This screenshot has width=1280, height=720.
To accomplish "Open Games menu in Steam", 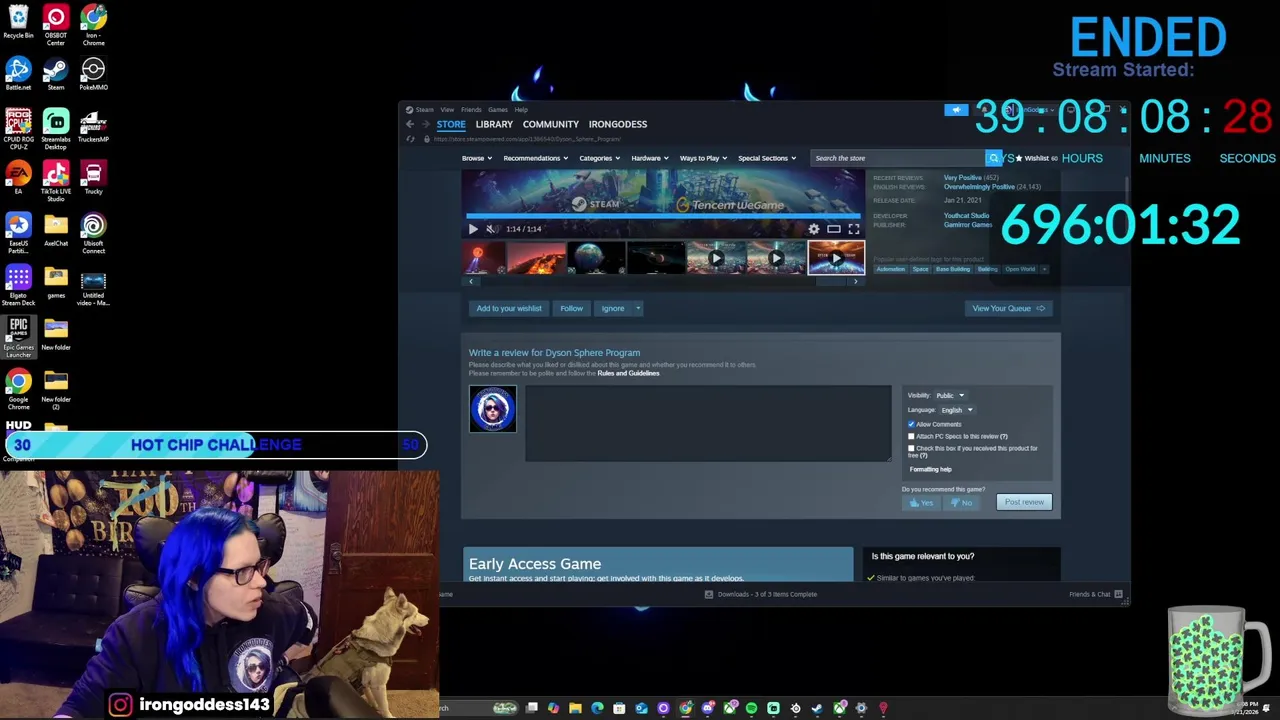I will [497, 110].
